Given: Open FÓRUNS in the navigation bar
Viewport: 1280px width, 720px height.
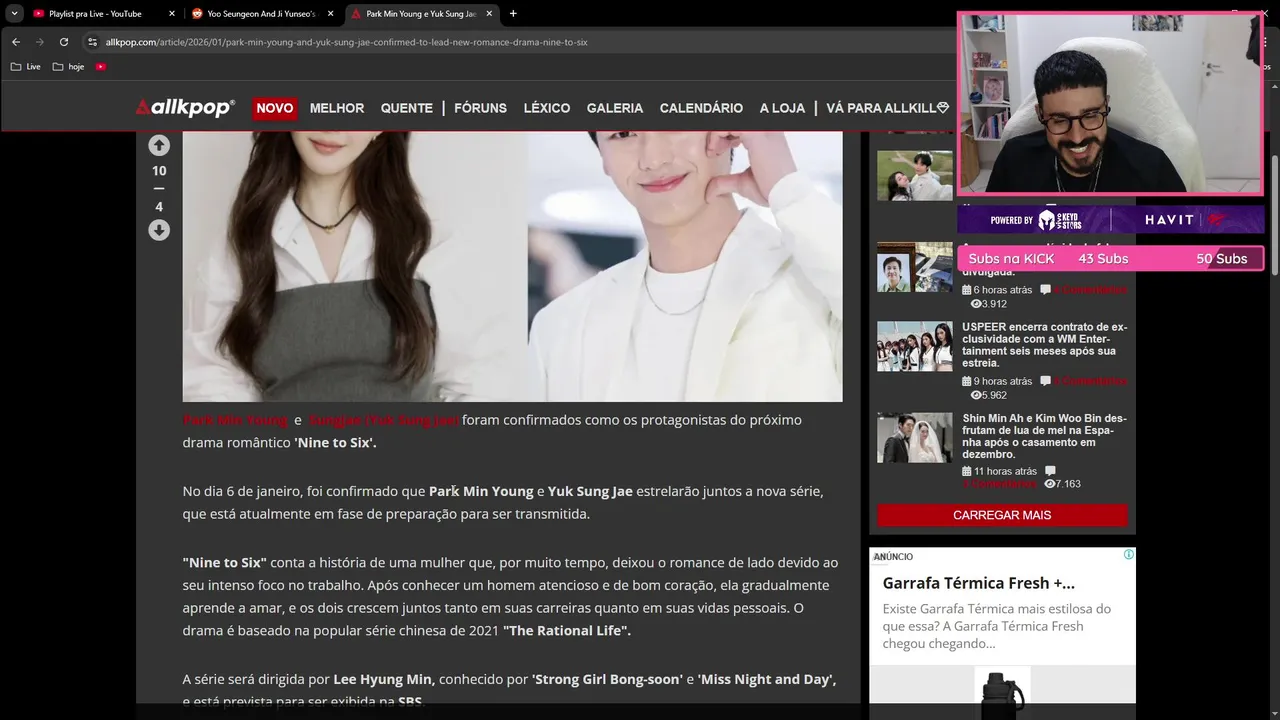Looking at the screenshot, I should (480, 108).
